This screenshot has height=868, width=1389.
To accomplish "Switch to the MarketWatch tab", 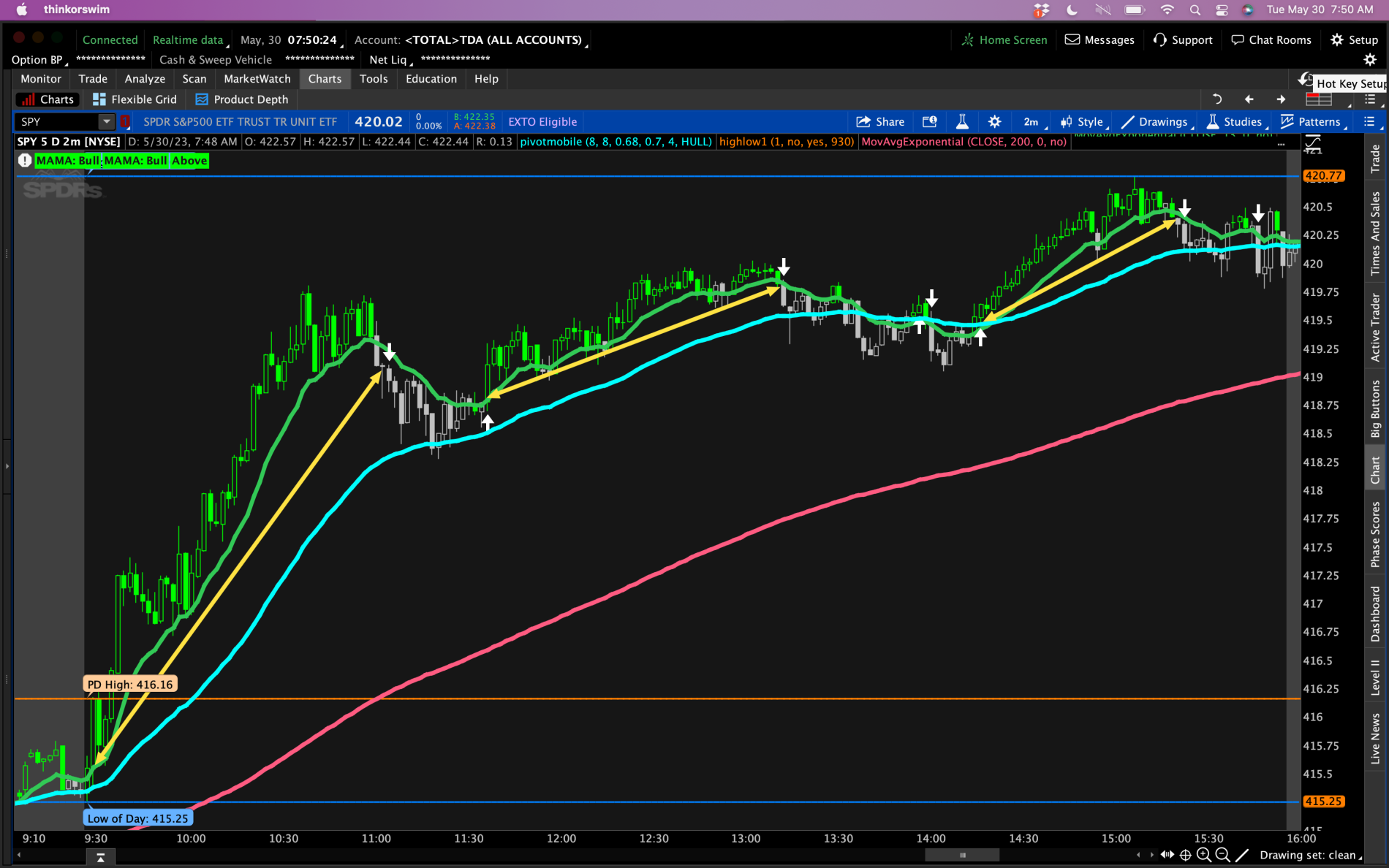I will pos(257,79).
